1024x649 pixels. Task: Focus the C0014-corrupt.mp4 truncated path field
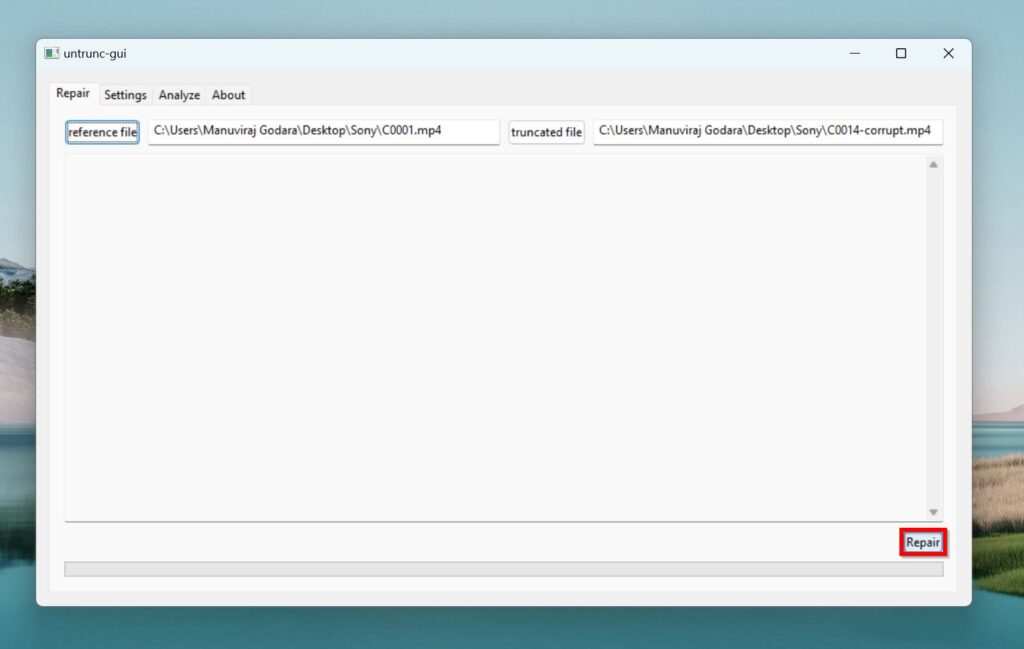coord(767,131)
